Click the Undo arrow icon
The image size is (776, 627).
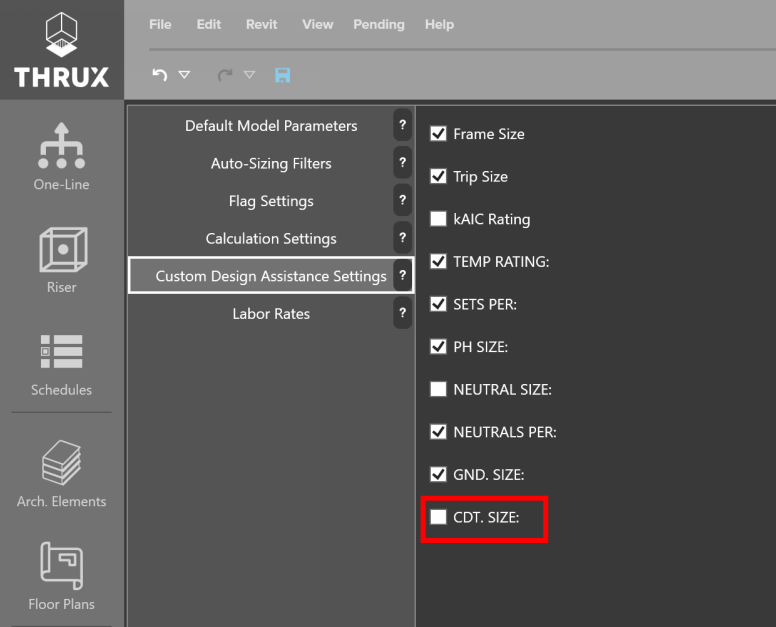[159, 75]
